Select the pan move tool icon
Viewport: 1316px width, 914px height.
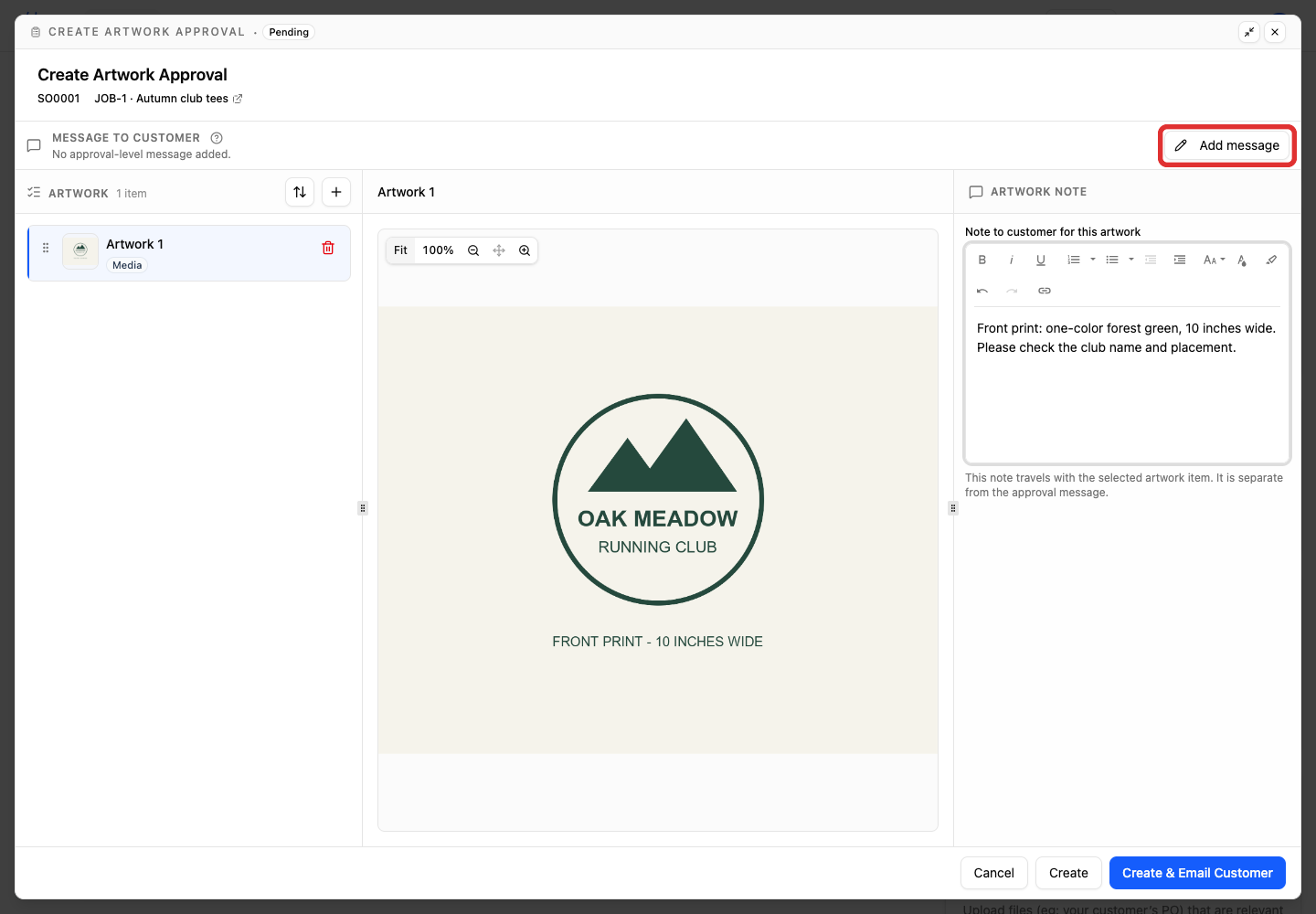[x=499, y=250]
